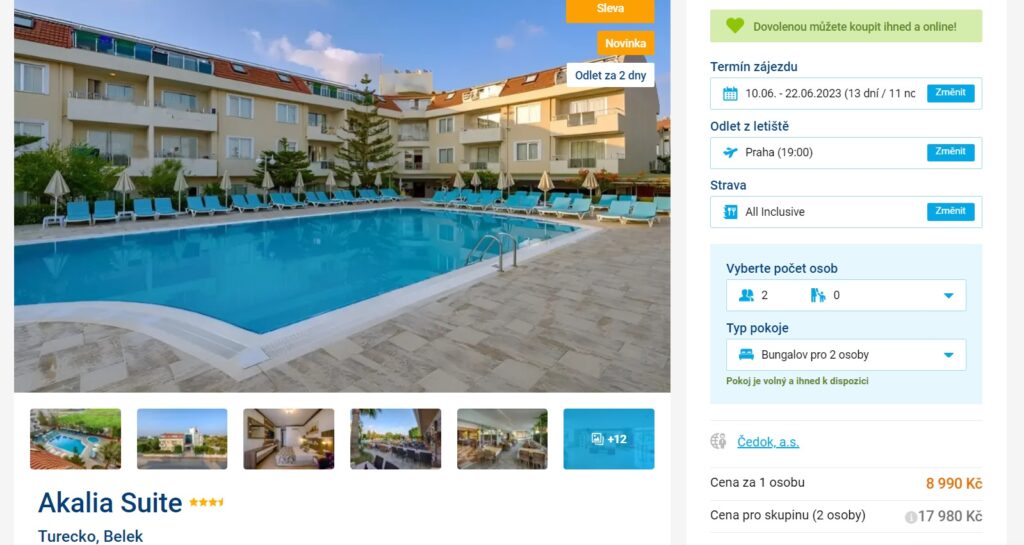Select the aerial pool thumbnail
The height and width of the screenshot is (545, 1024).
[x=76, y=439]
